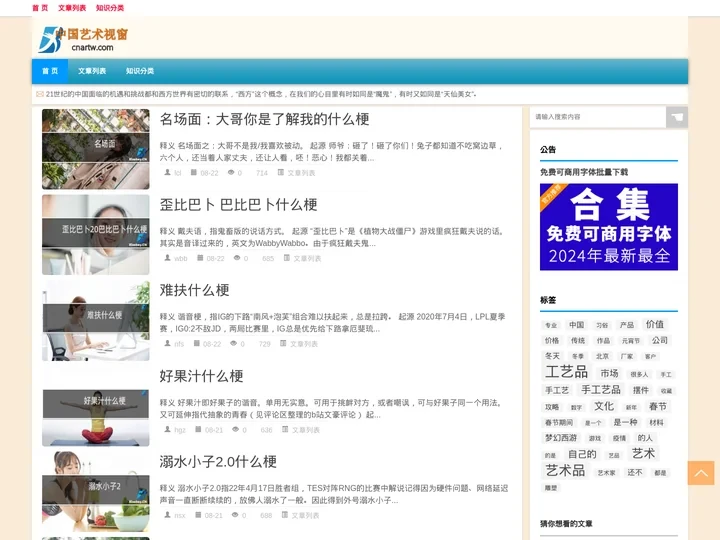This screenshot has height=540, width=720.
Task: Open article title 溺水小子2.0什么梗
Action: 218,461
